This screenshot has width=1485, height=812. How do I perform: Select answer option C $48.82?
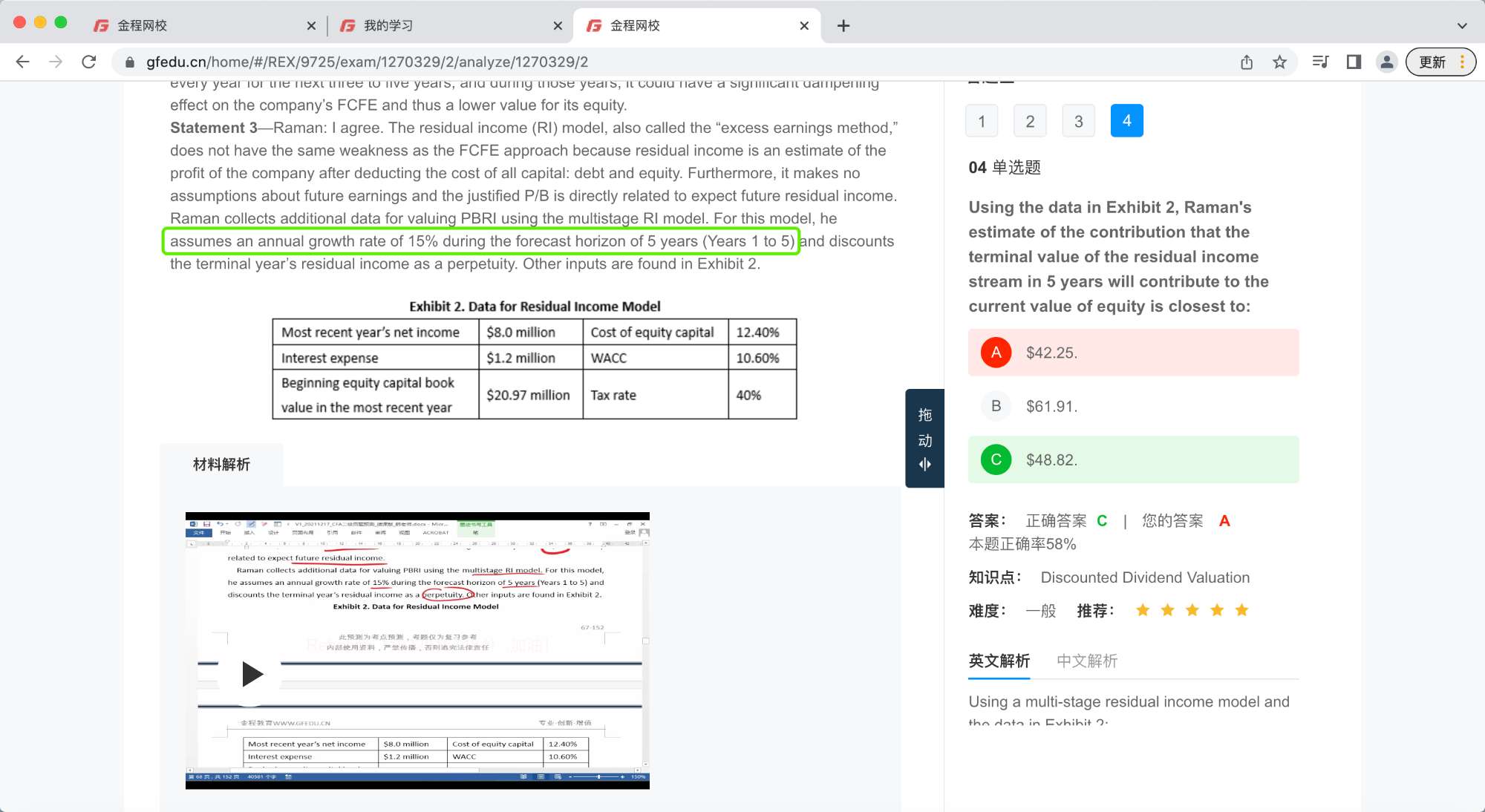point(1133,459)
